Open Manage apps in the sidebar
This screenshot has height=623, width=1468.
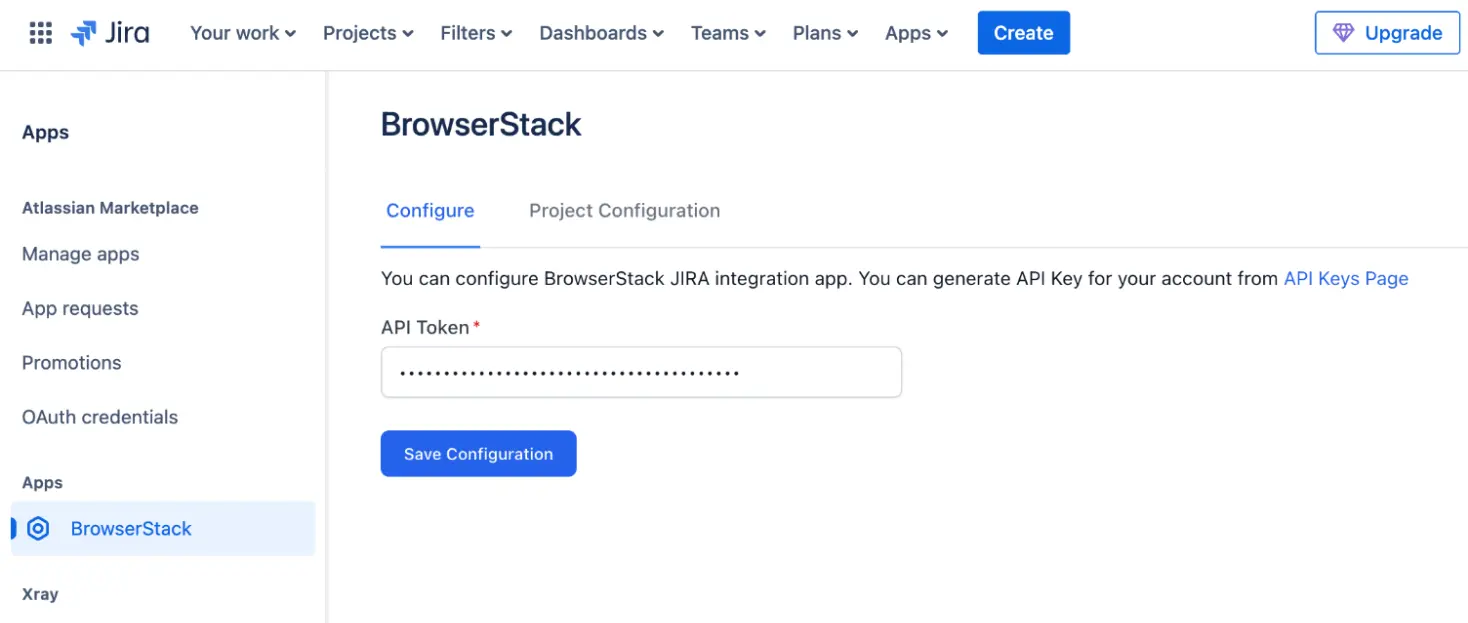[80, 254]
